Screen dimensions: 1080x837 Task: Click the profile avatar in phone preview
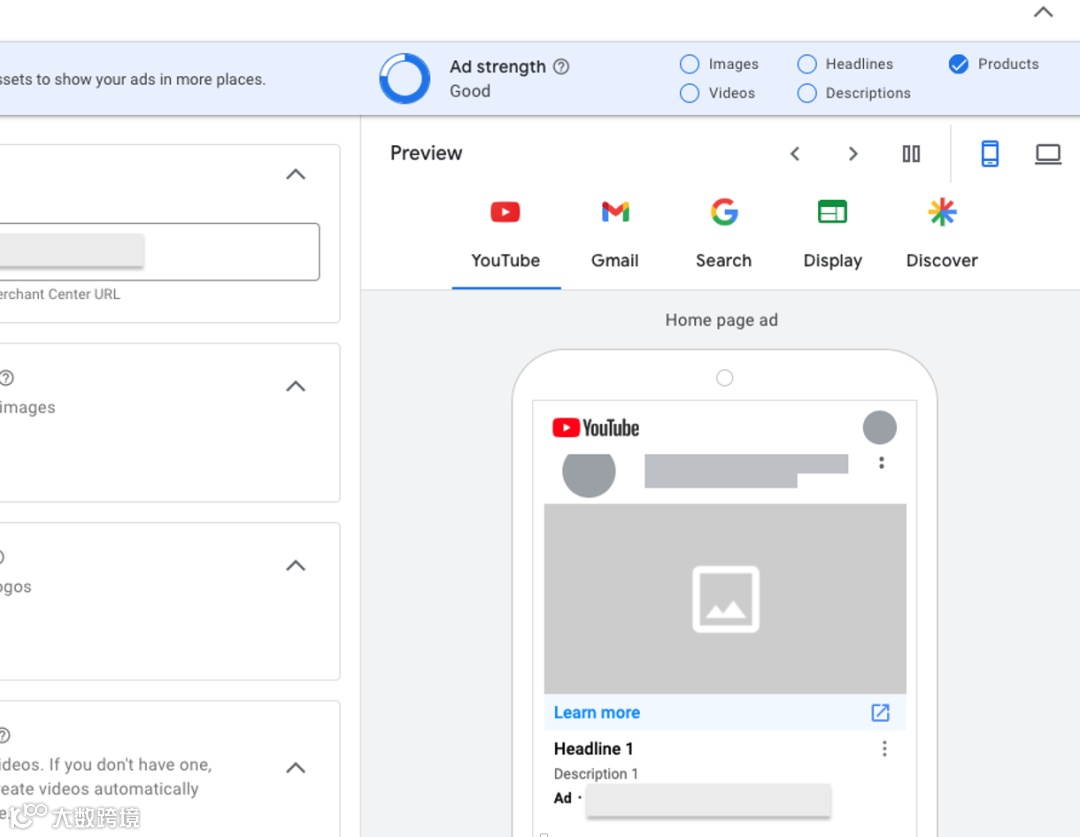tap(880, 428)
